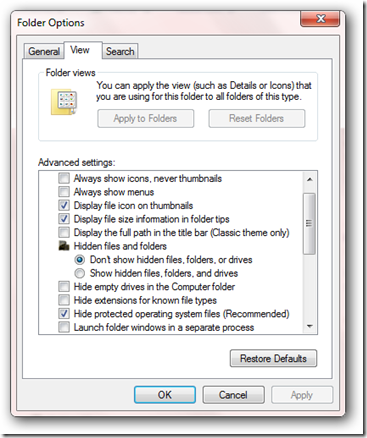Click the Hidden files and folders icon

[x=64, y=246]
